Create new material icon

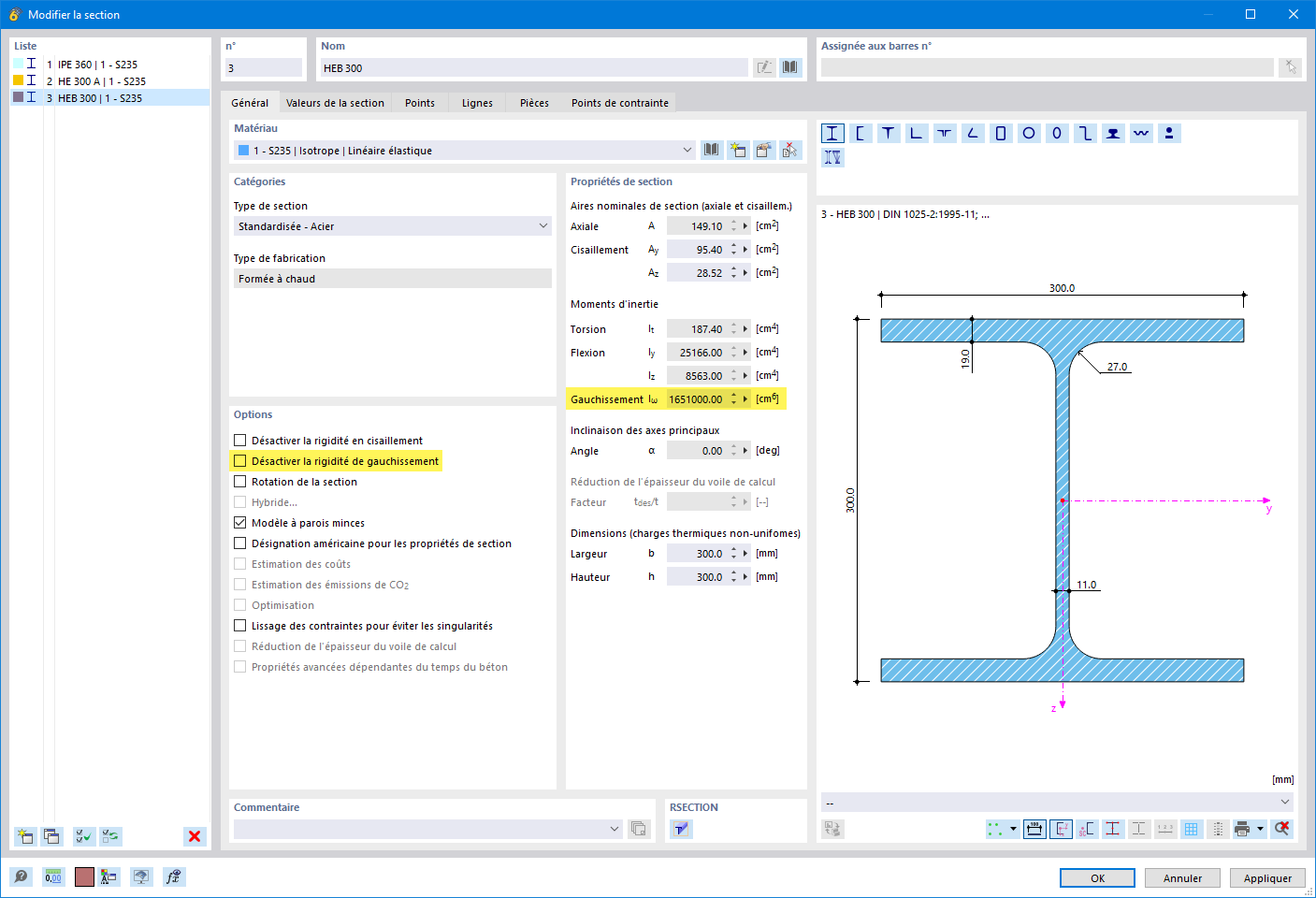(738, 150)
